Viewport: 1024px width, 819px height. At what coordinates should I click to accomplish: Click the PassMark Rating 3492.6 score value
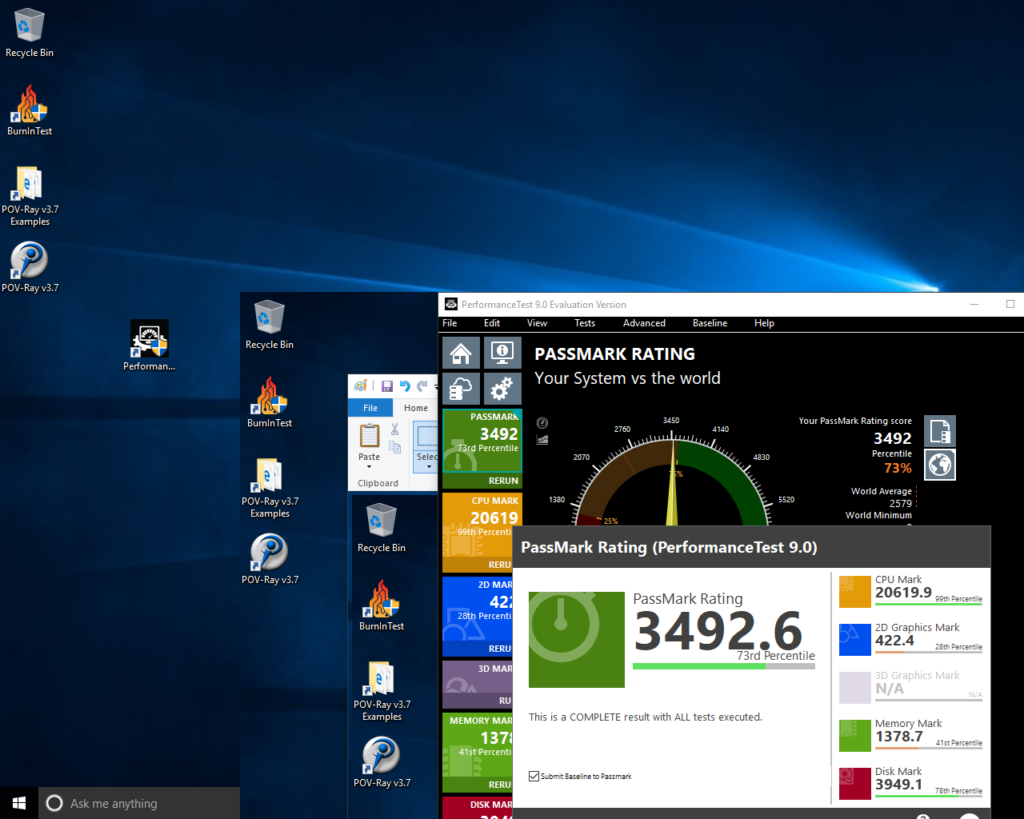718,630
